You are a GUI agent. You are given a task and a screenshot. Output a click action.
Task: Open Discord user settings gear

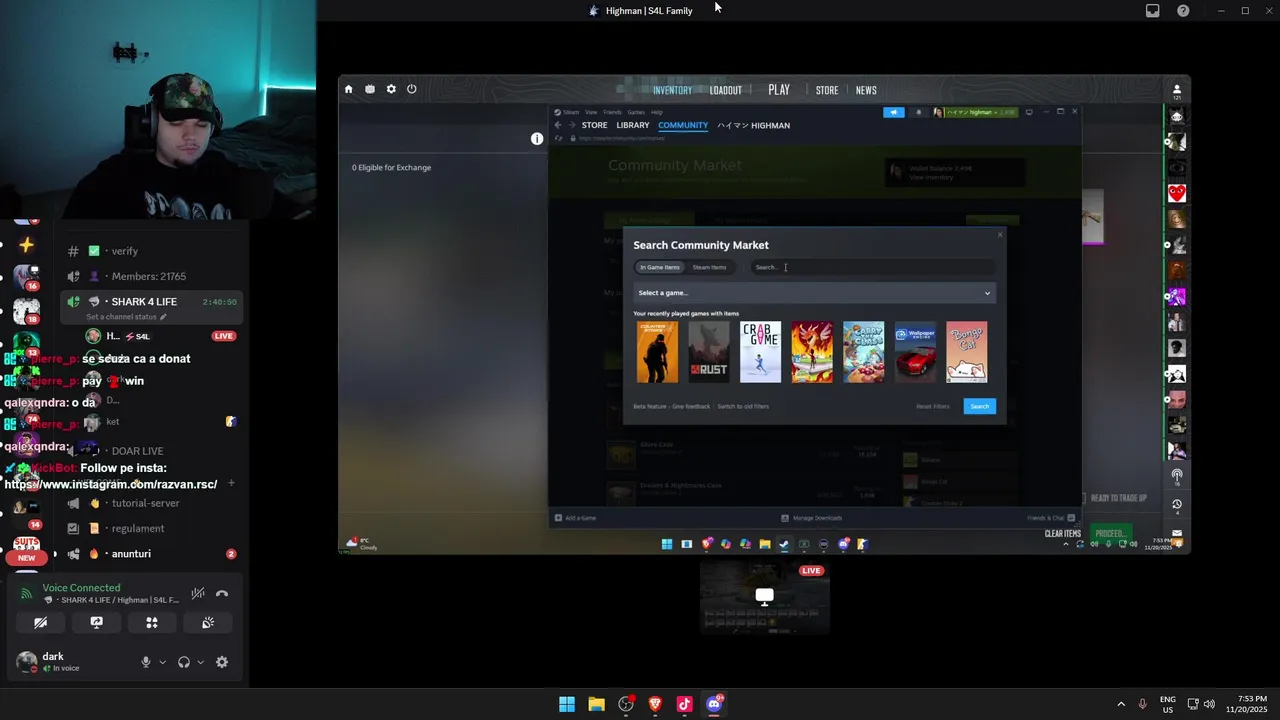coord(222,662)
